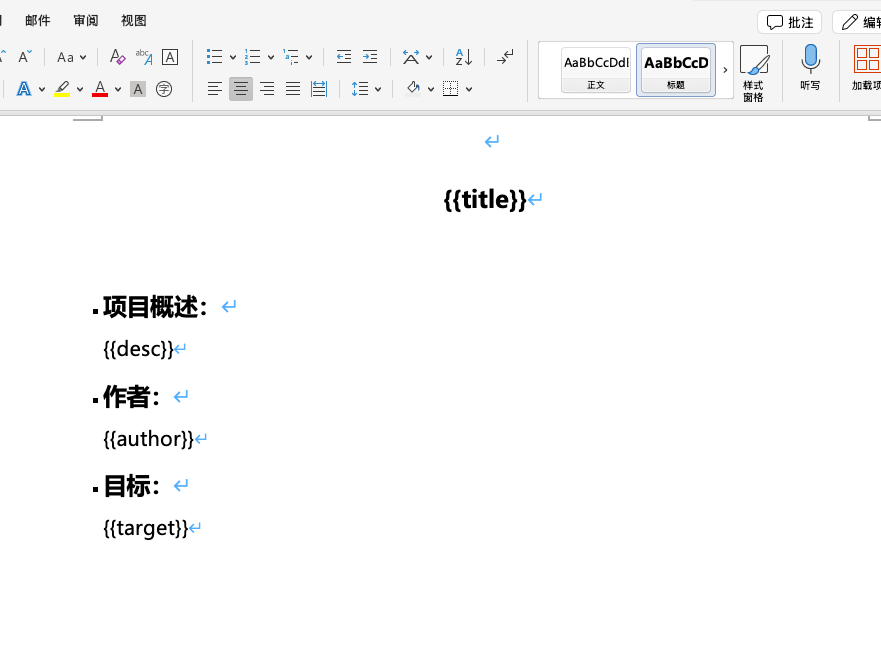Shrink font size with small A icon
Image resolution: width=881 pixels, height=661 pixels.
point(25,57)
